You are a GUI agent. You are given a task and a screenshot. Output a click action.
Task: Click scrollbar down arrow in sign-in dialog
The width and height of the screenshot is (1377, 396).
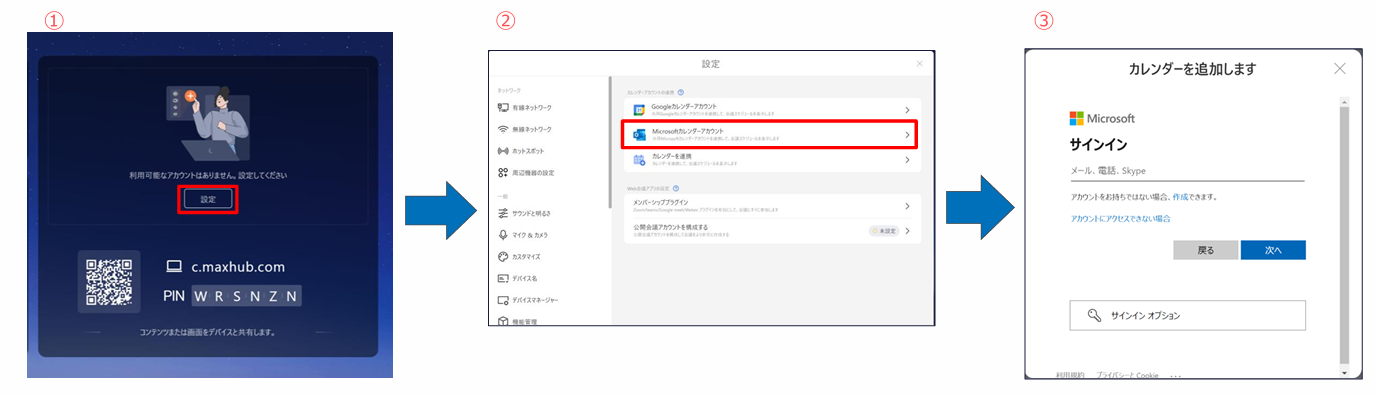tap(1344, 372)
